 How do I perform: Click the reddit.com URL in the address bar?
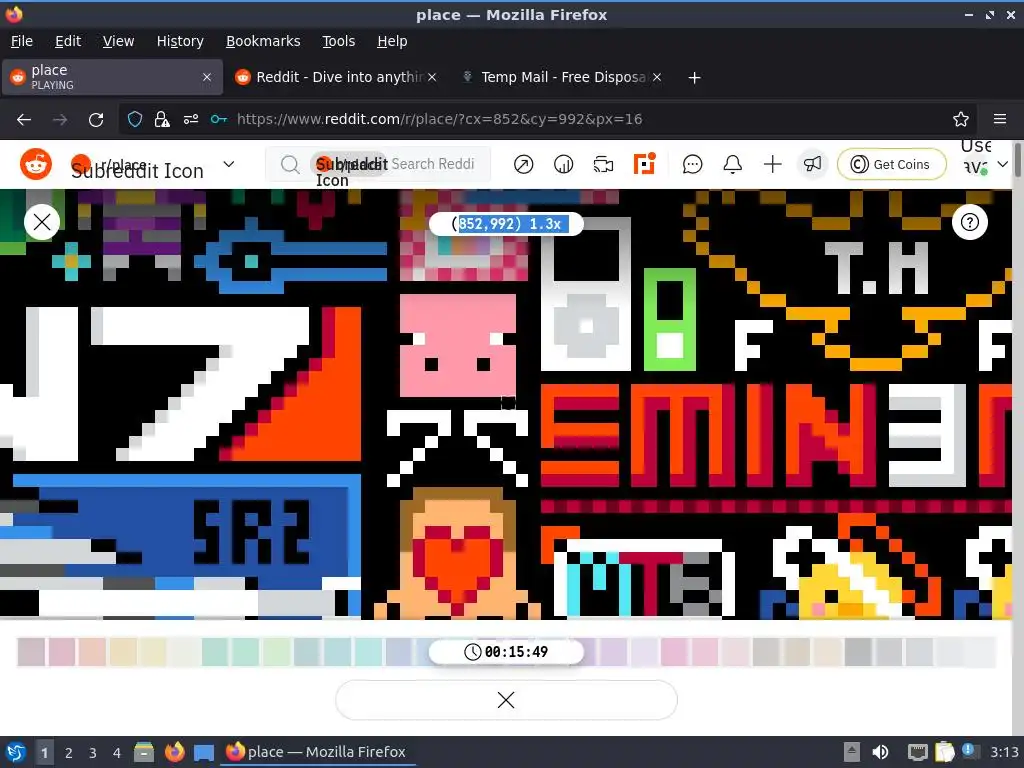pyautogui.click(x=439, y=119)
